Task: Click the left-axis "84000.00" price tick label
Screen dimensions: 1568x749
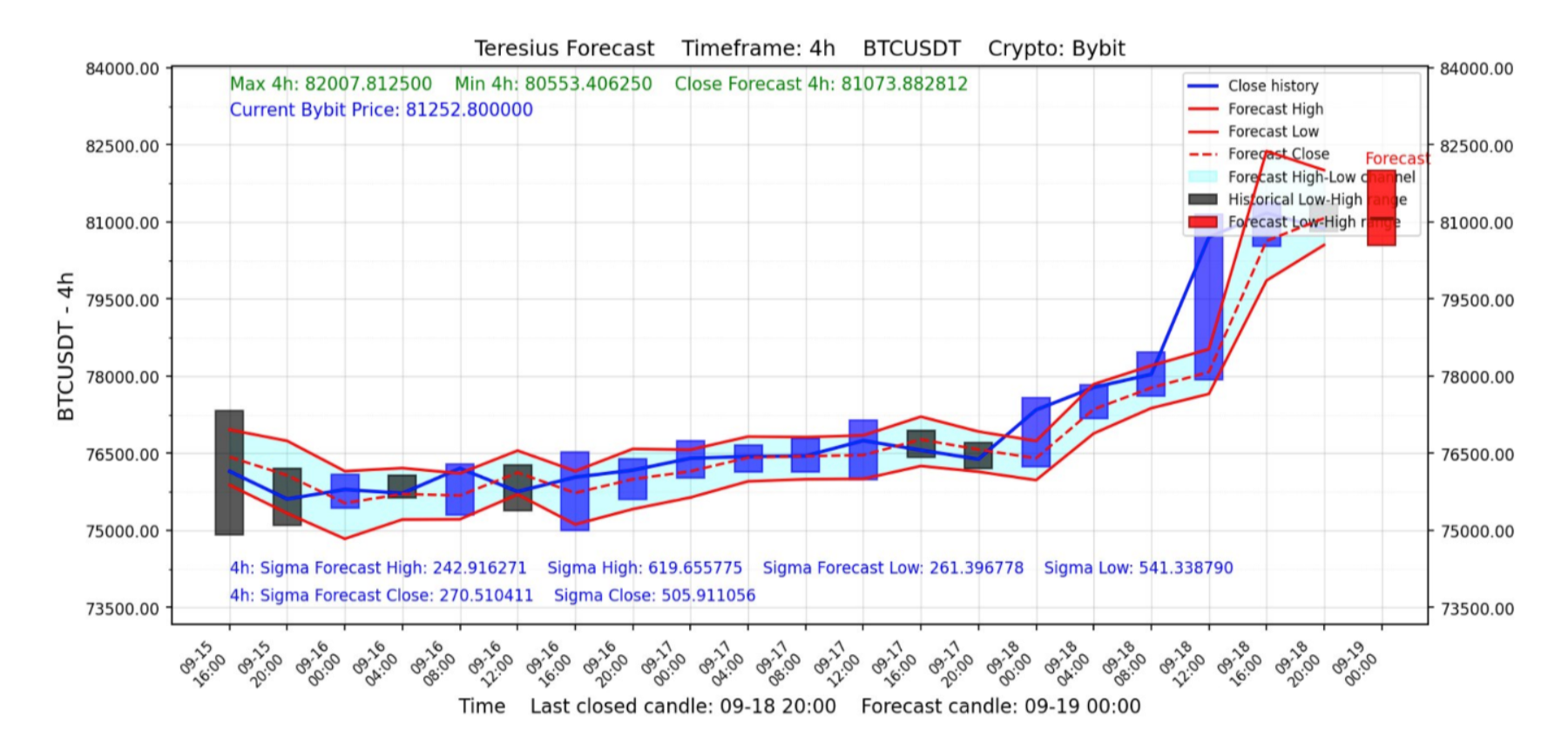Action: 123,69
